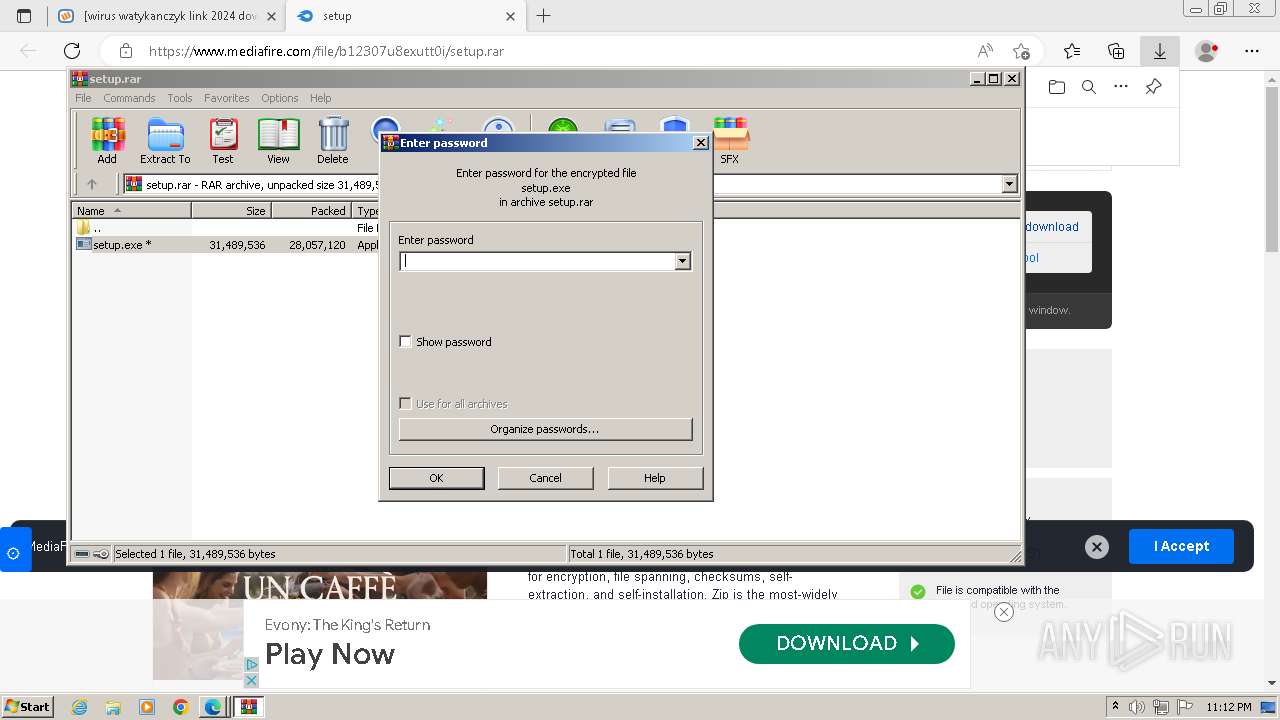Toggle the Edge Downloads panel button
Viewport: 1280px width, 720px height.
pyautogui.click(x=1160, y=51)
